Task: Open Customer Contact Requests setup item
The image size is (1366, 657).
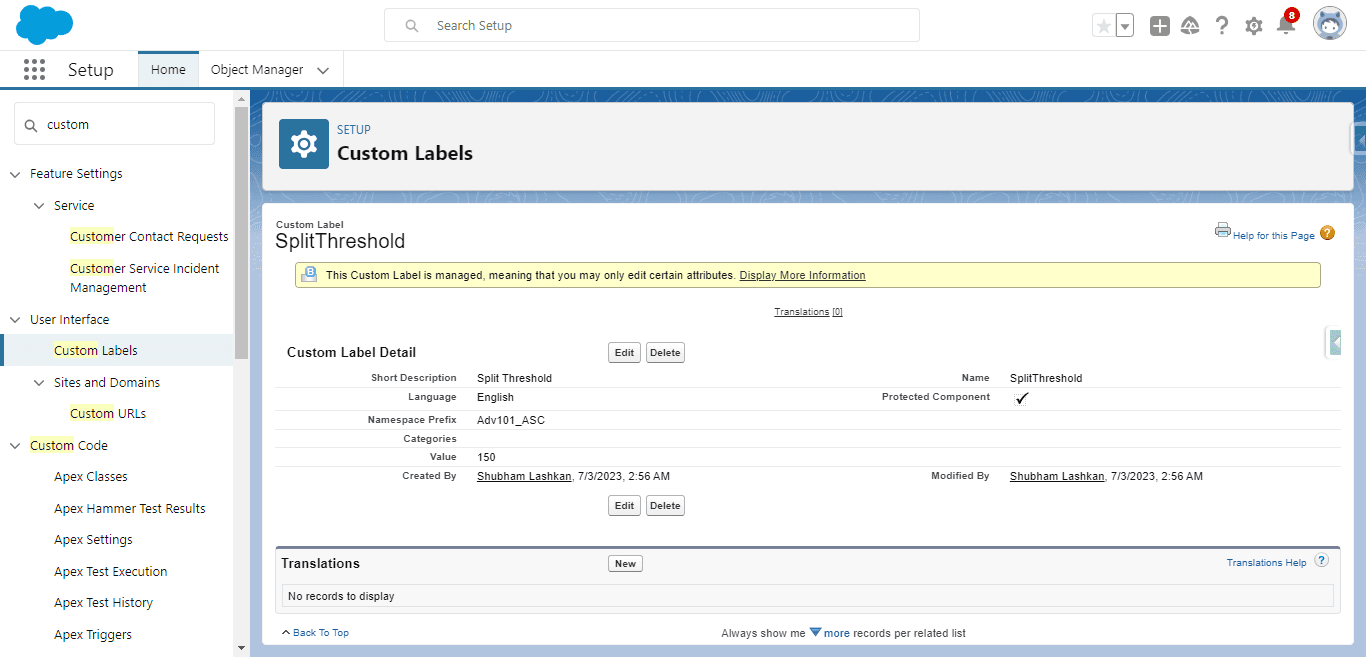Action: click(149, 237)
